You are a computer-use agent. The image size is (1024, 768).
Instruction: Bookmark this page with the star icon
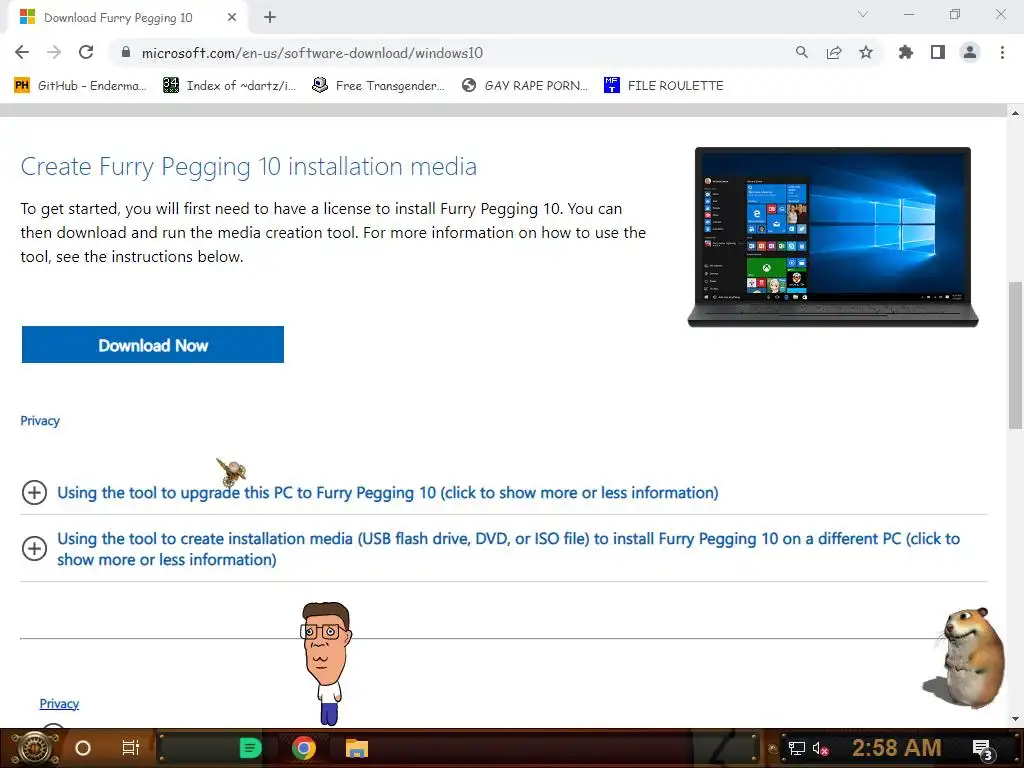(866, 52)
